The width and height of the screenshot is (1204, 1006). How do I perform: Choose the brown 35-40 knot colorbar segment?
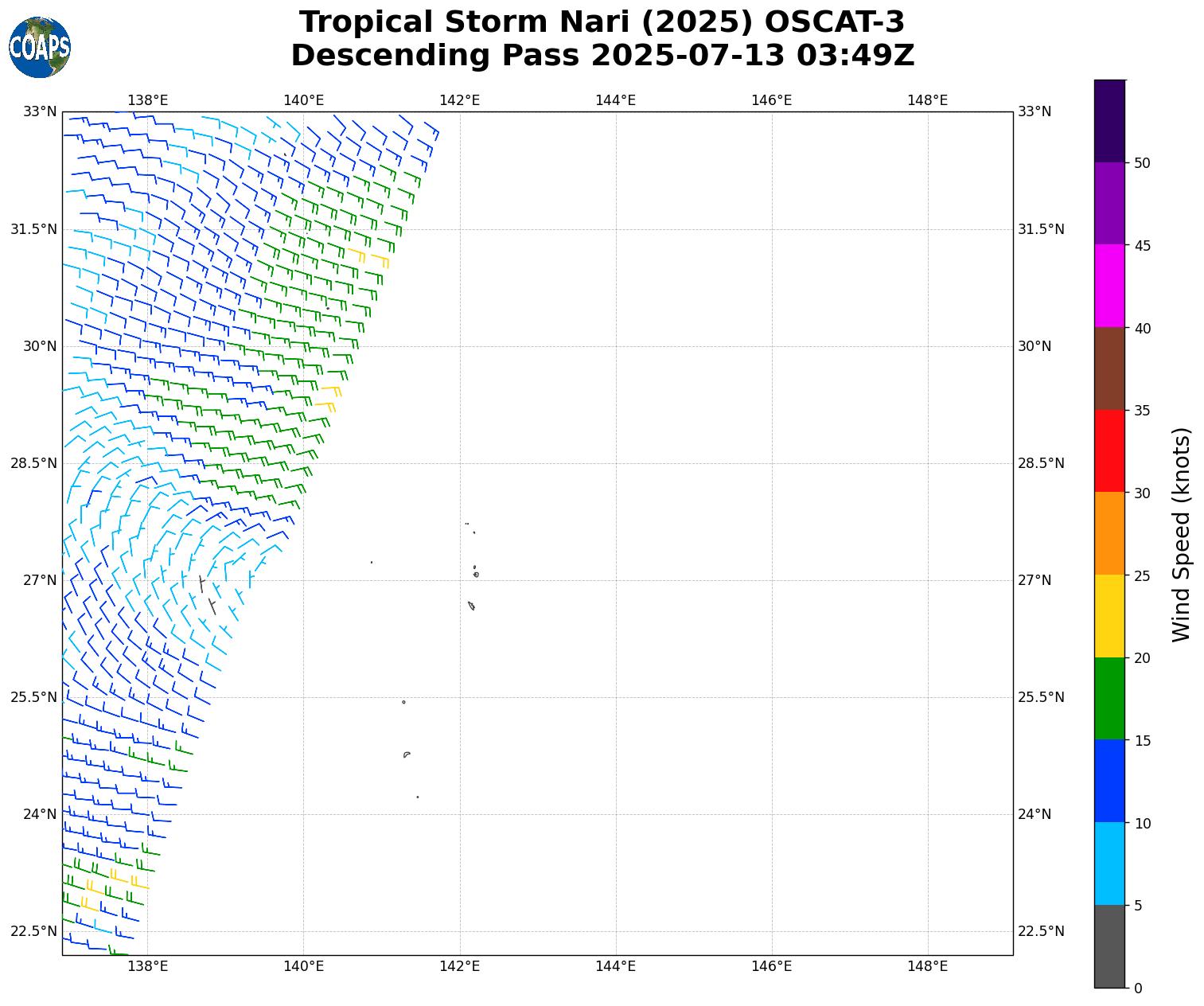click(1109, 368)
